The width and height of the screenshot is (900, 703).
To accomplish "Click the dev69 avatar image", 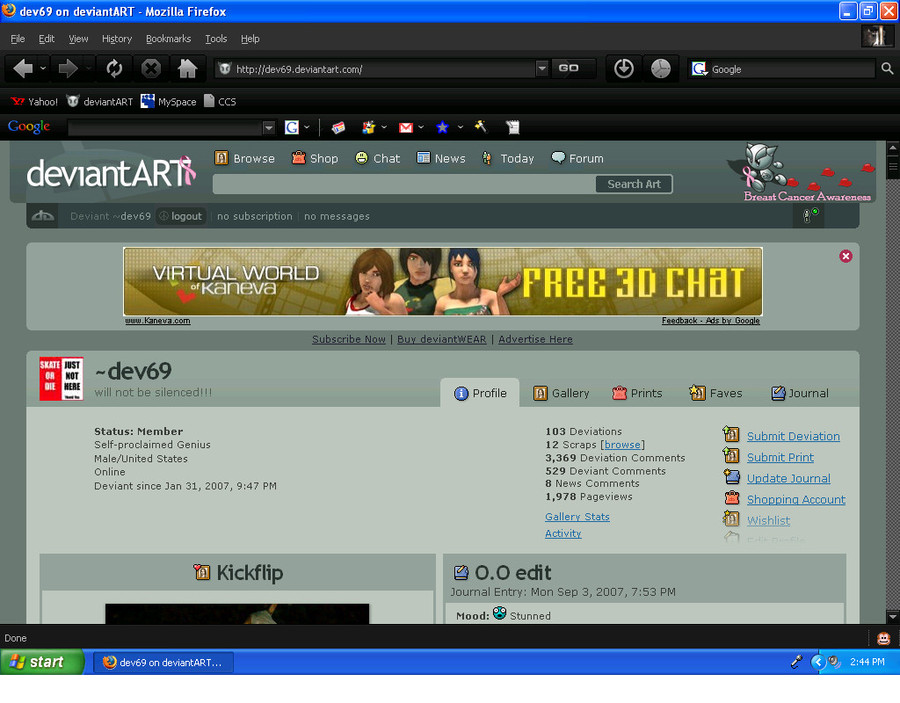I will (x=61, y=379).
